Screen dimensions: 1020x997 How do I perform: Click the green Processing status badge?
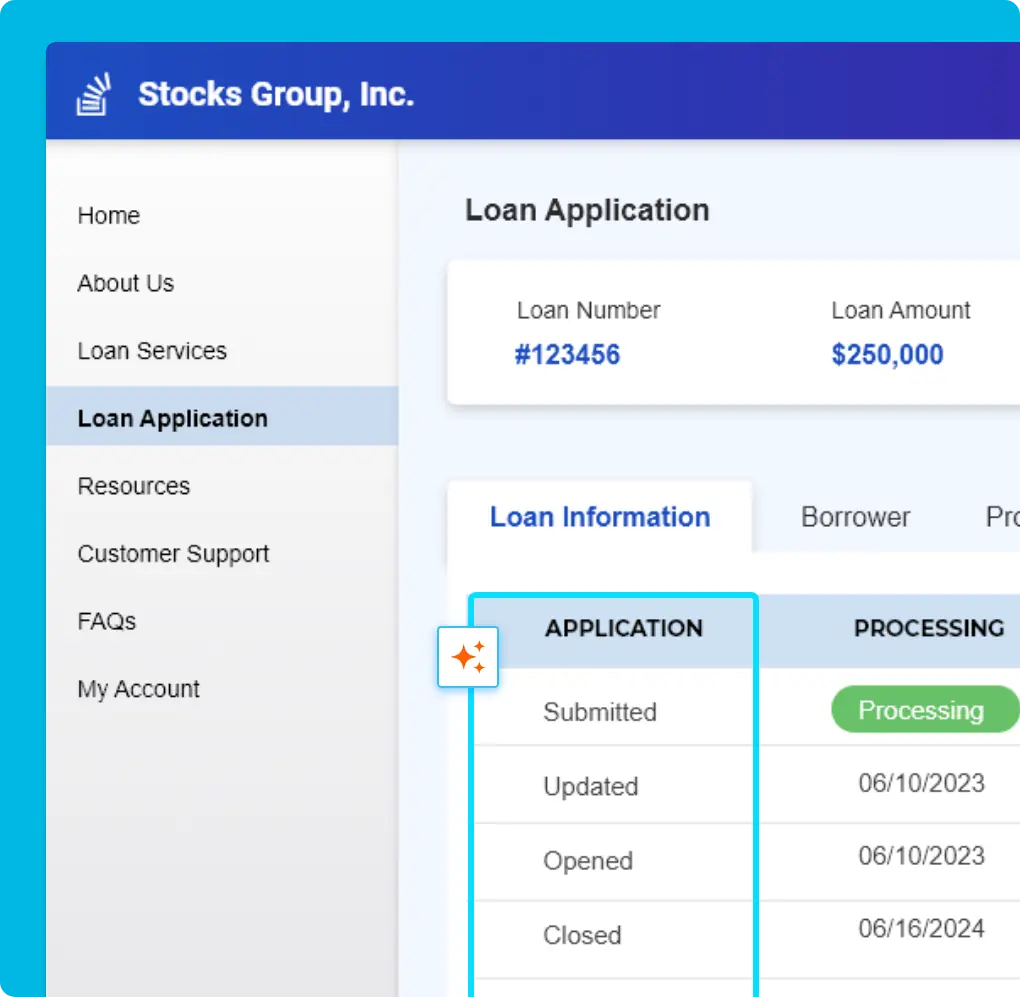[925, 709]
